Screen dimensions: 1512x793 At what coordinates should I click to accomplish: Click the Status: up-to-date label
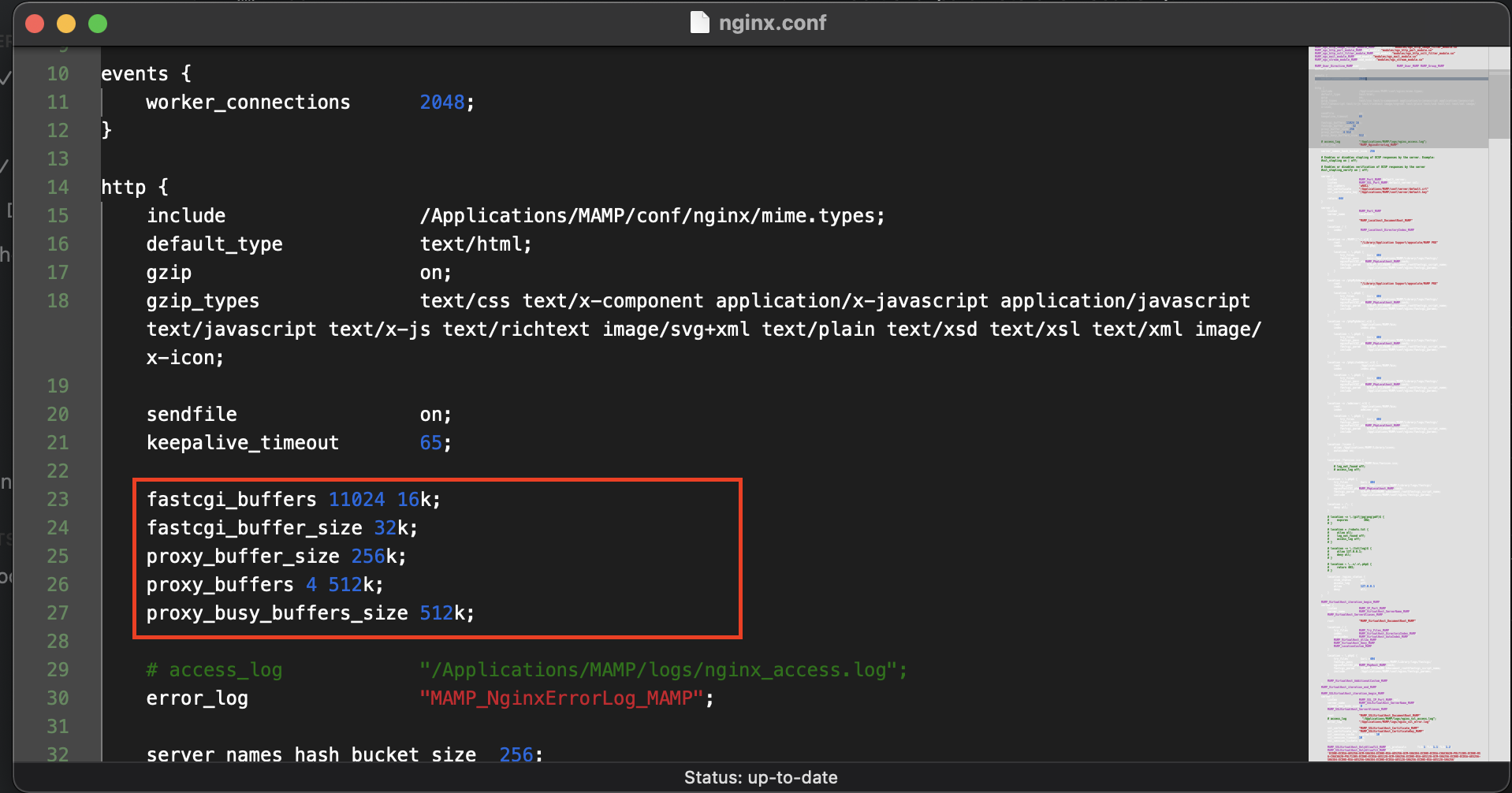click(x=761, y=777)
